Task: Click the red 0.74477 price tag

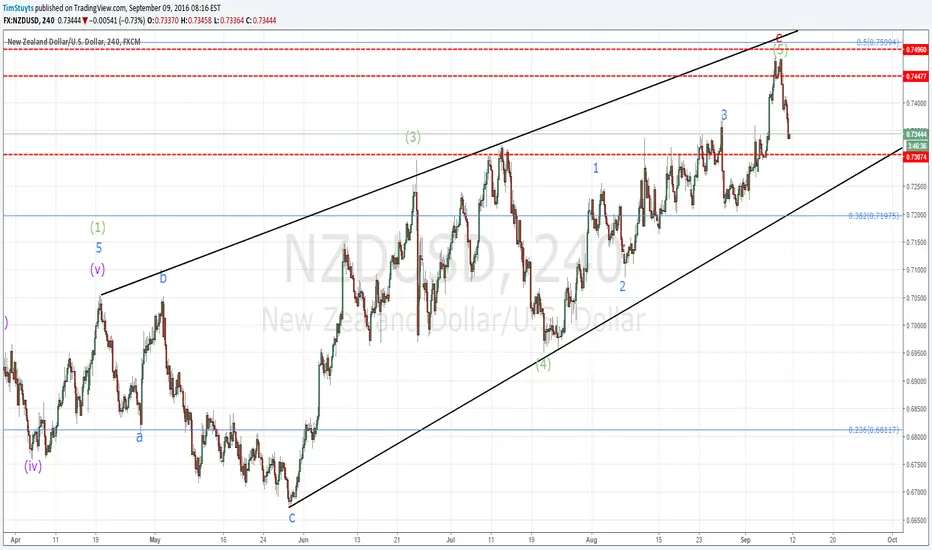Action: pyautogui.click(x=916, y=76)
